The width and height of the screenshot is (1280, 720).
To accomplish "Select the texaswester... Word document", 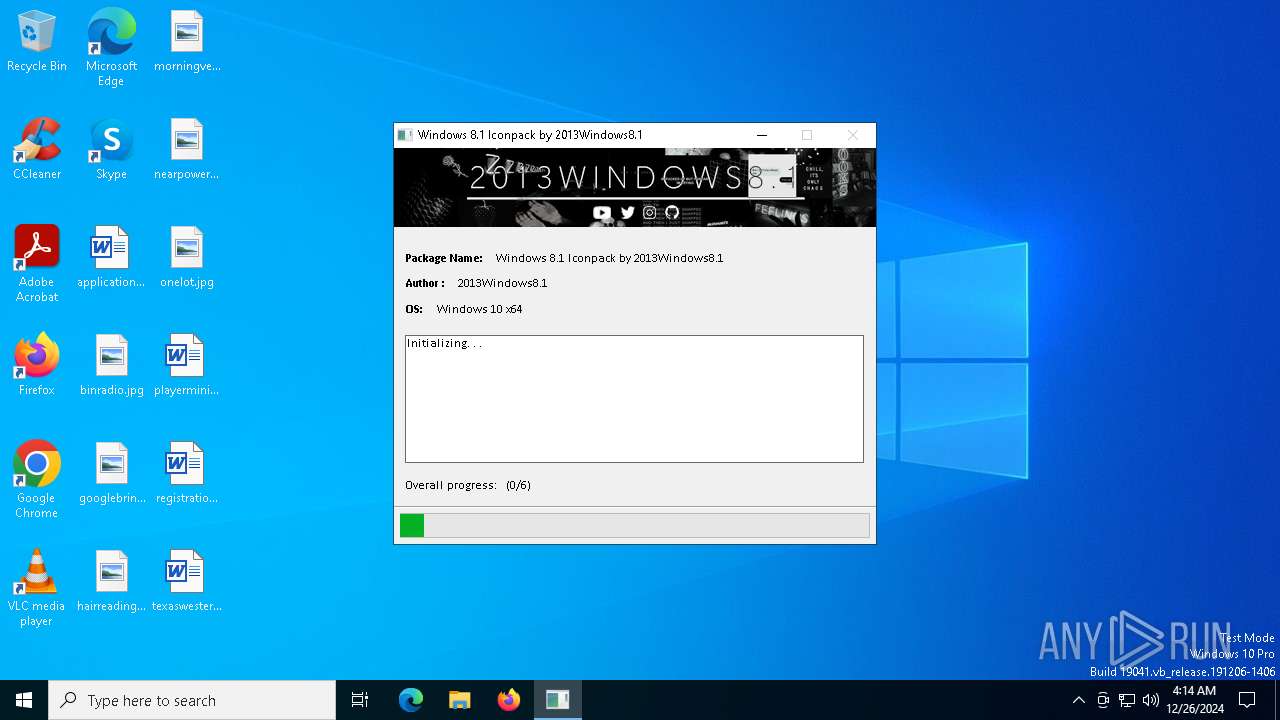I will point(187,582).
